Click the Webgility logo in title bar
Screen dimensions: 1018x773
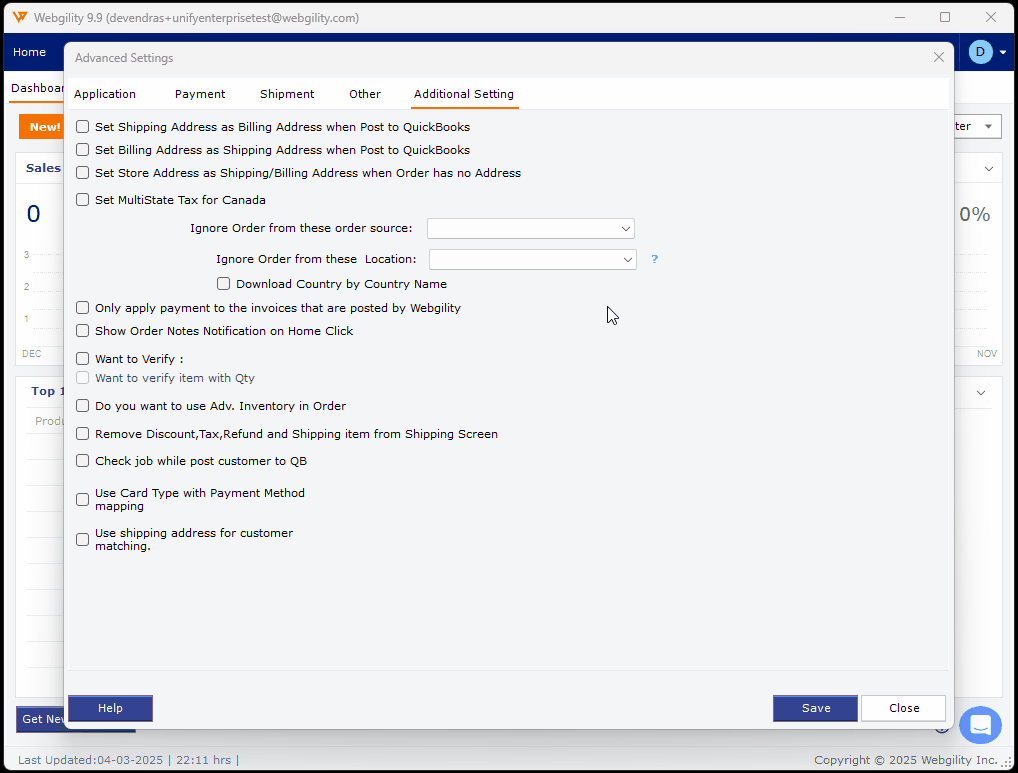coord(19,17)
